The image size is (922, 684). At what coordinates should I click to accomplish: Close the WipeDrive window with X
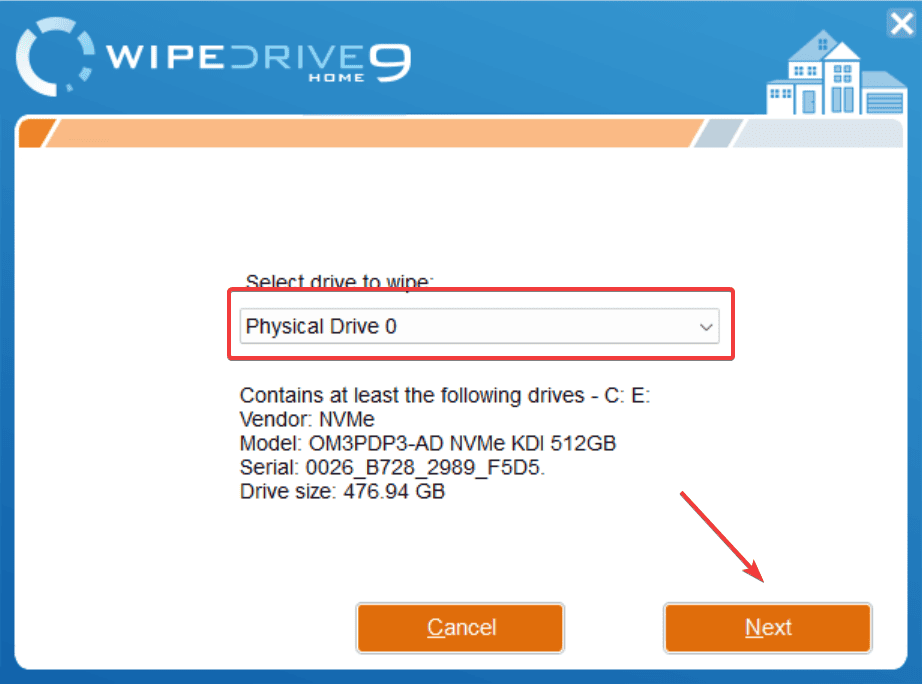[x=901, y=24]
